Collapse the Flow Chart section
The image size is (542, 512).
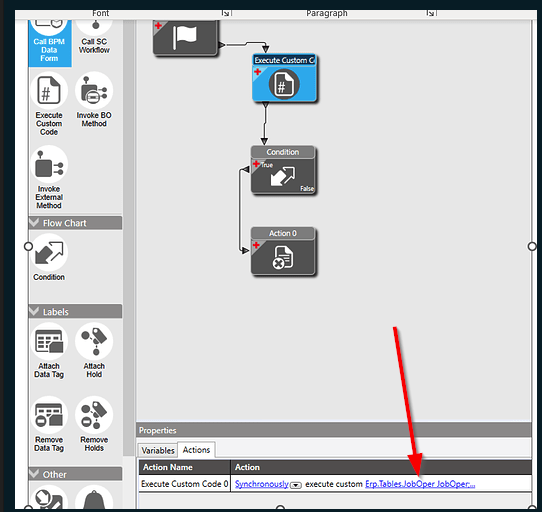pyautogui.click(x=34, y=222)
